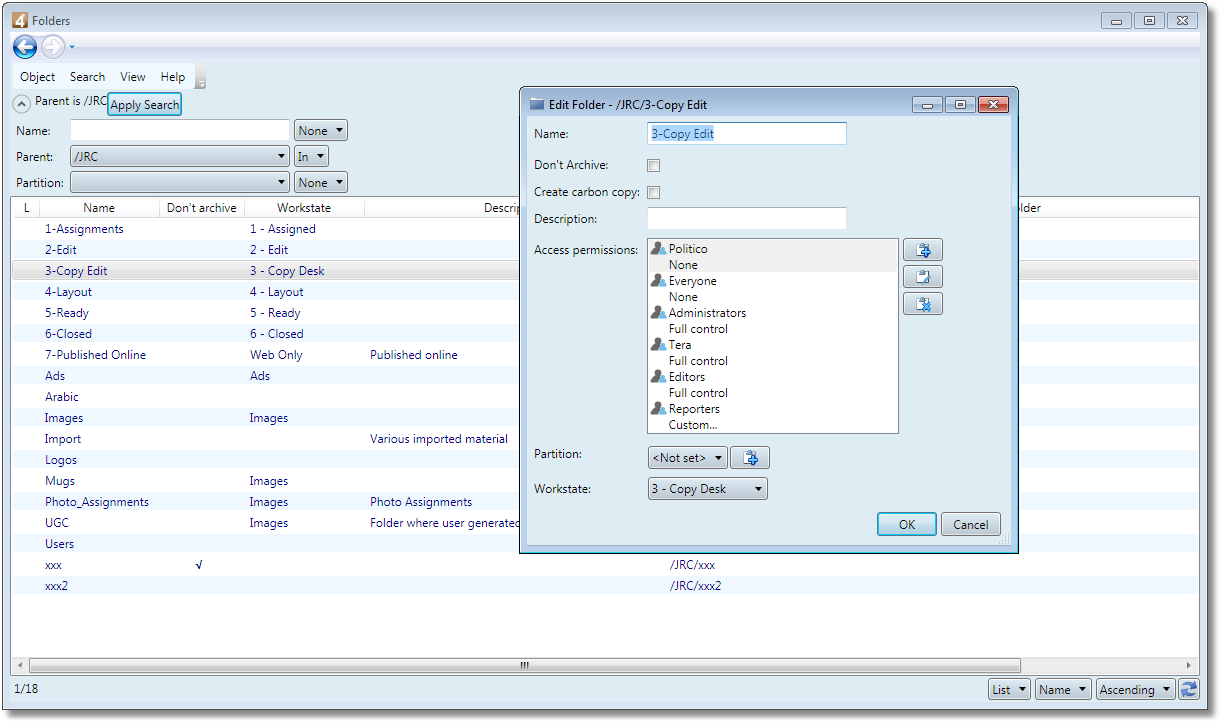This screenshot has height=724, width=1222.
Task: Open the Name filter None dropdown
Action: (x=321, y=131)
